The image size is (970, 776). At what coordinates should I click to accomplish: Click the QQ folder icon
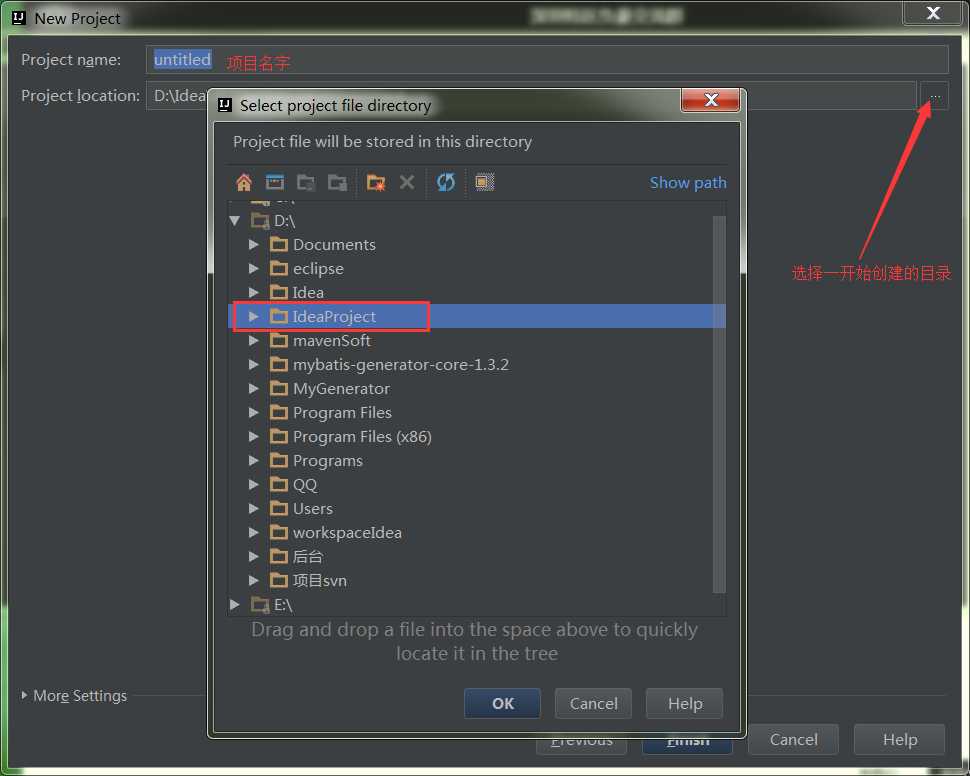[x=279, y=485]
